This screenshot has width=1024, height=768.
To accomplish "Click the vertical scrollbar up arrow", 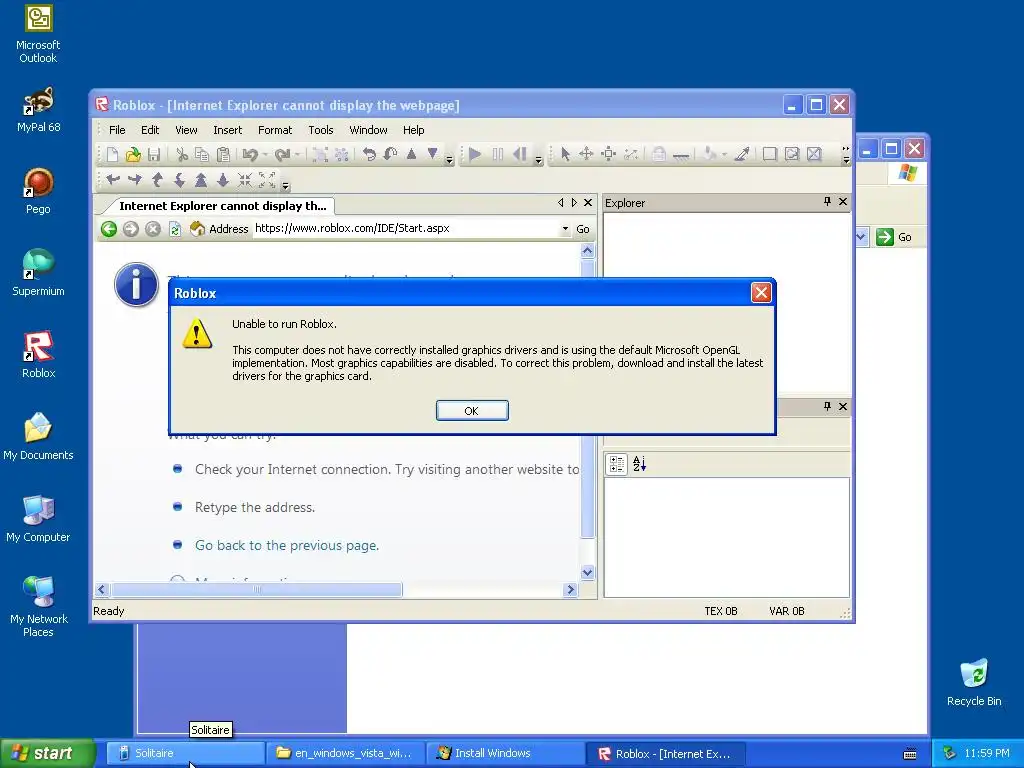I will (587, 251).
